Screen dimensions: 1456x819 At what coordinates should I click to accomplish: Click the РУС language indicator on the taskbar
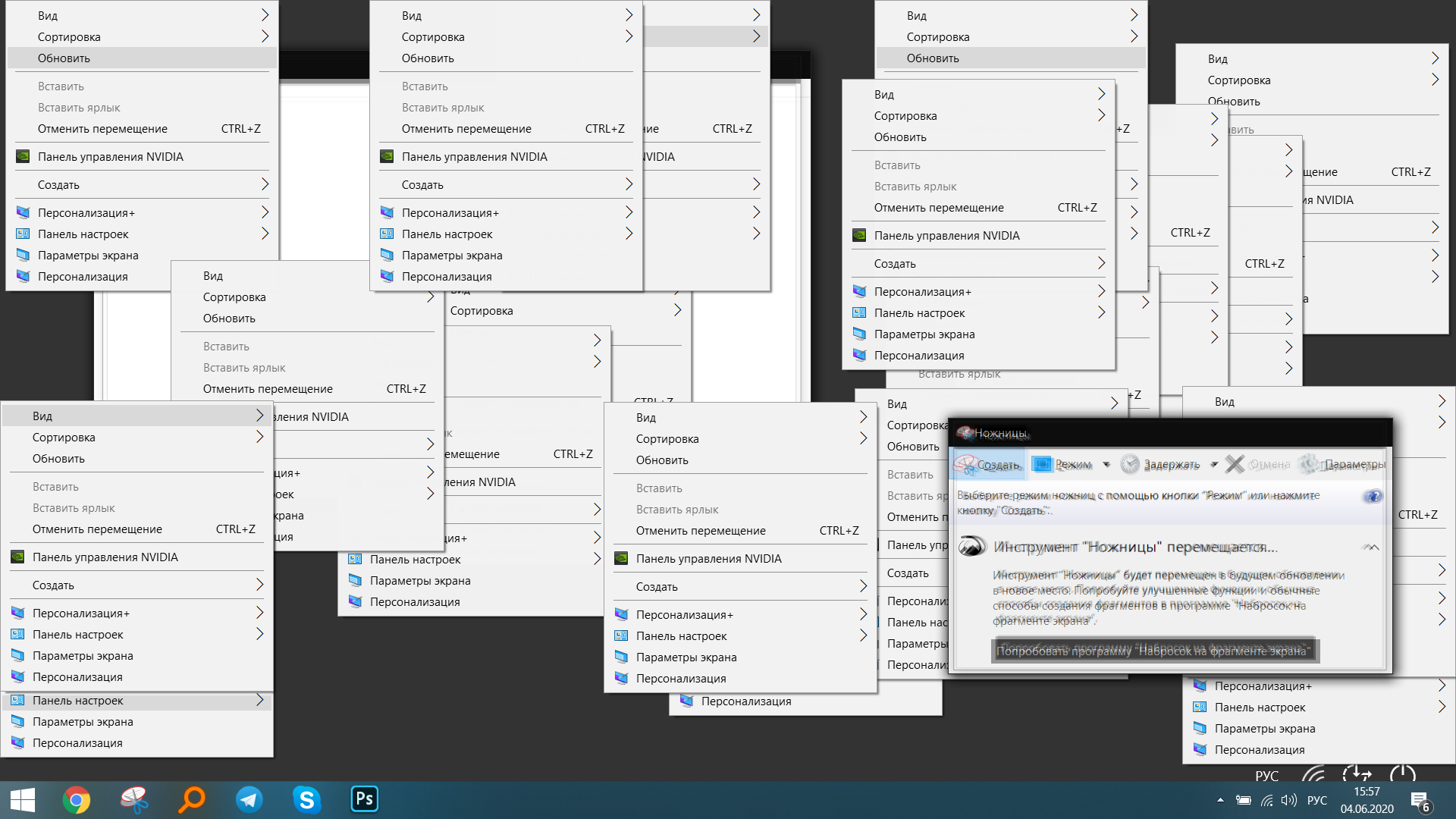pos(1317,800)
